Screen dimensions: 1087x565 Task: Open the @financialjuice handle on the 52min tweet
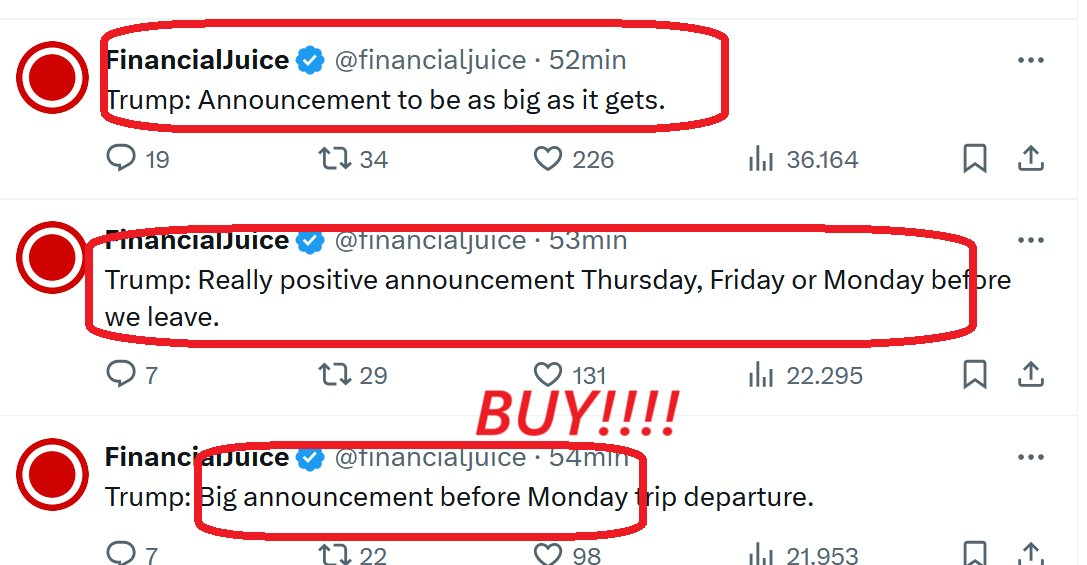pos(430,60)
